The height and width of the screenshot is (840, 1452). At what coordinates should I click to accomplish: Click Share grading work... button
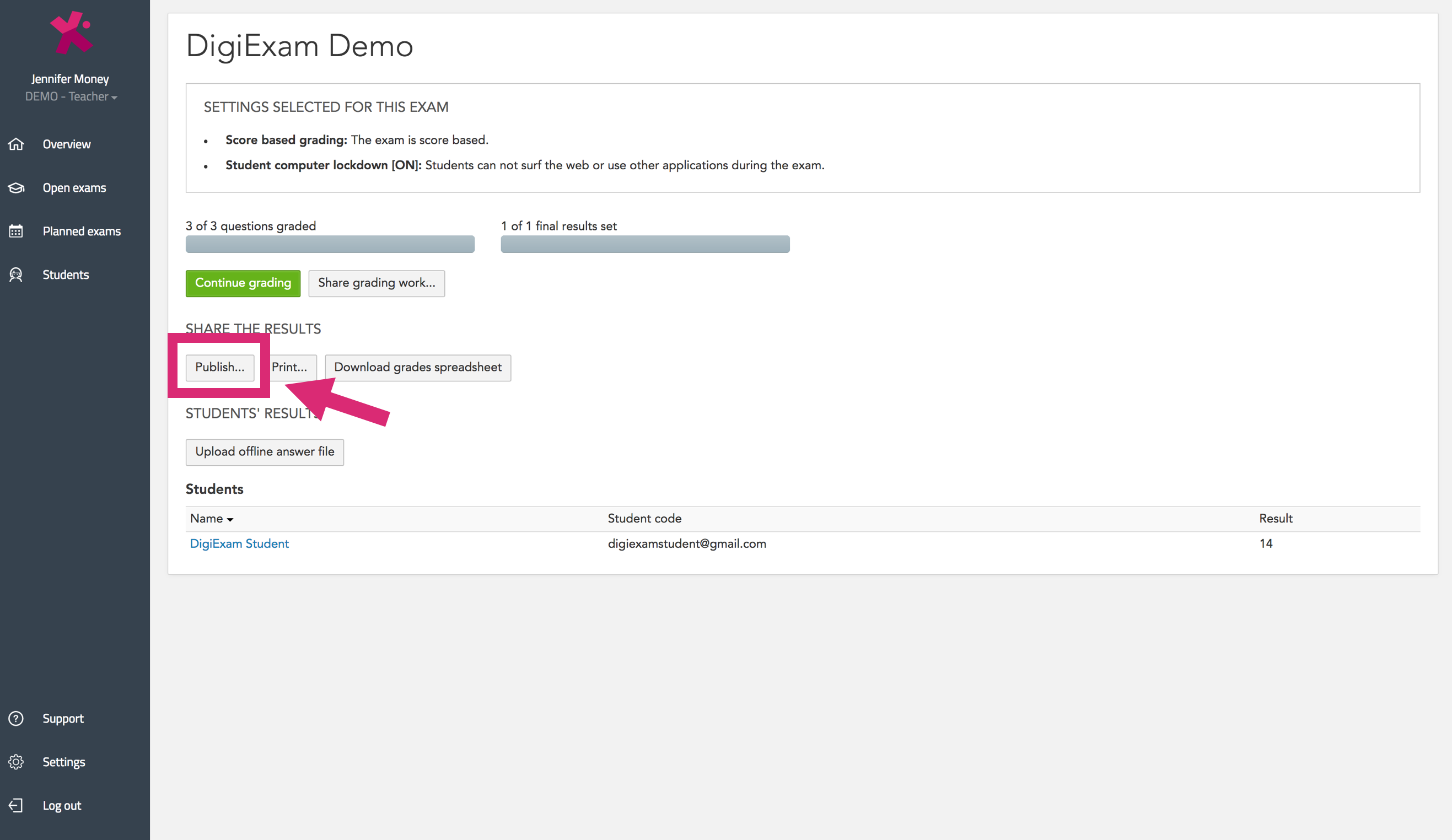(x=377, y=283)
